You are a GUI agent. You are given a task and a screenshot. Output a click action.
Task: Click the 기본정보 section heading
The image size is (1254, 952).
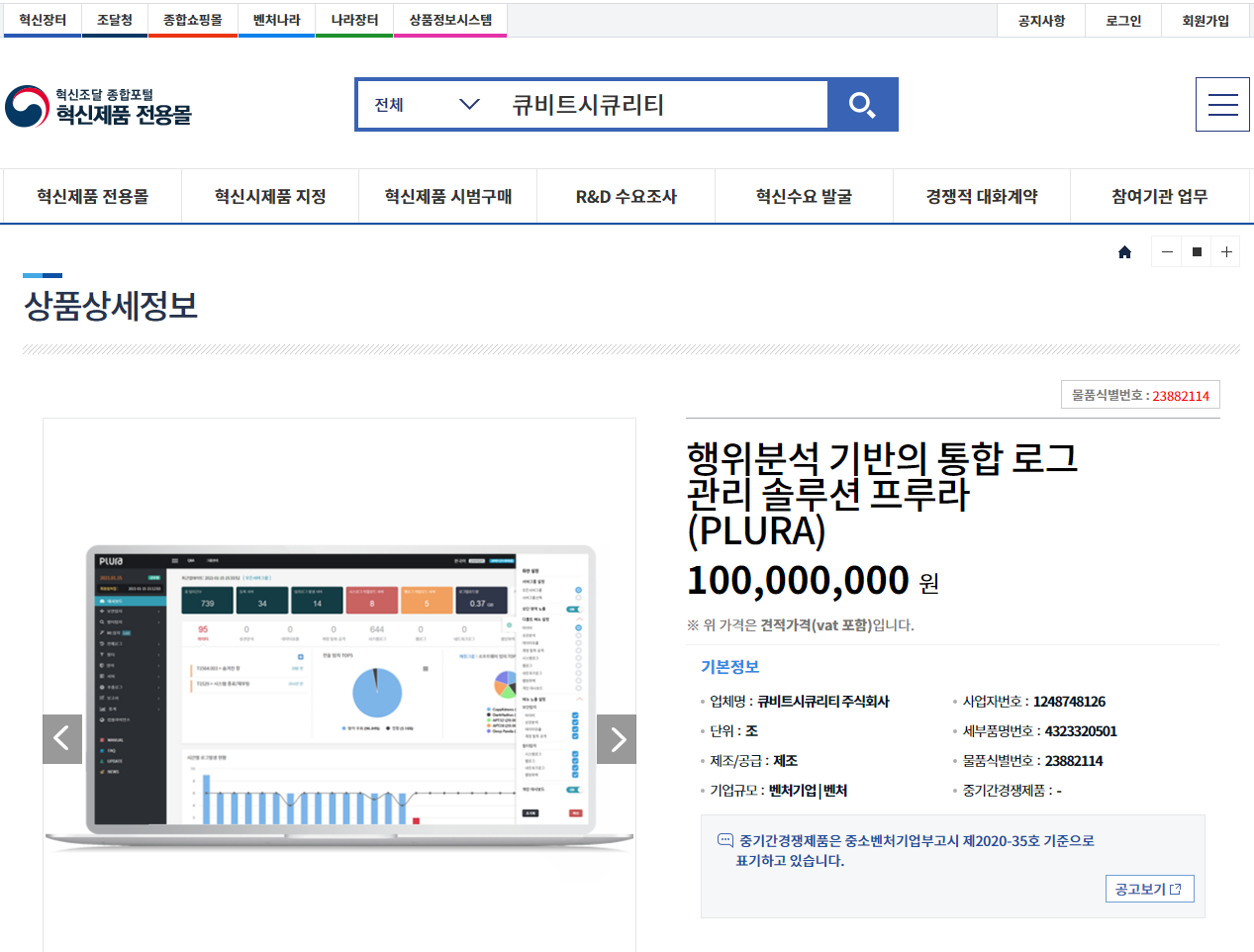[729, 667]
